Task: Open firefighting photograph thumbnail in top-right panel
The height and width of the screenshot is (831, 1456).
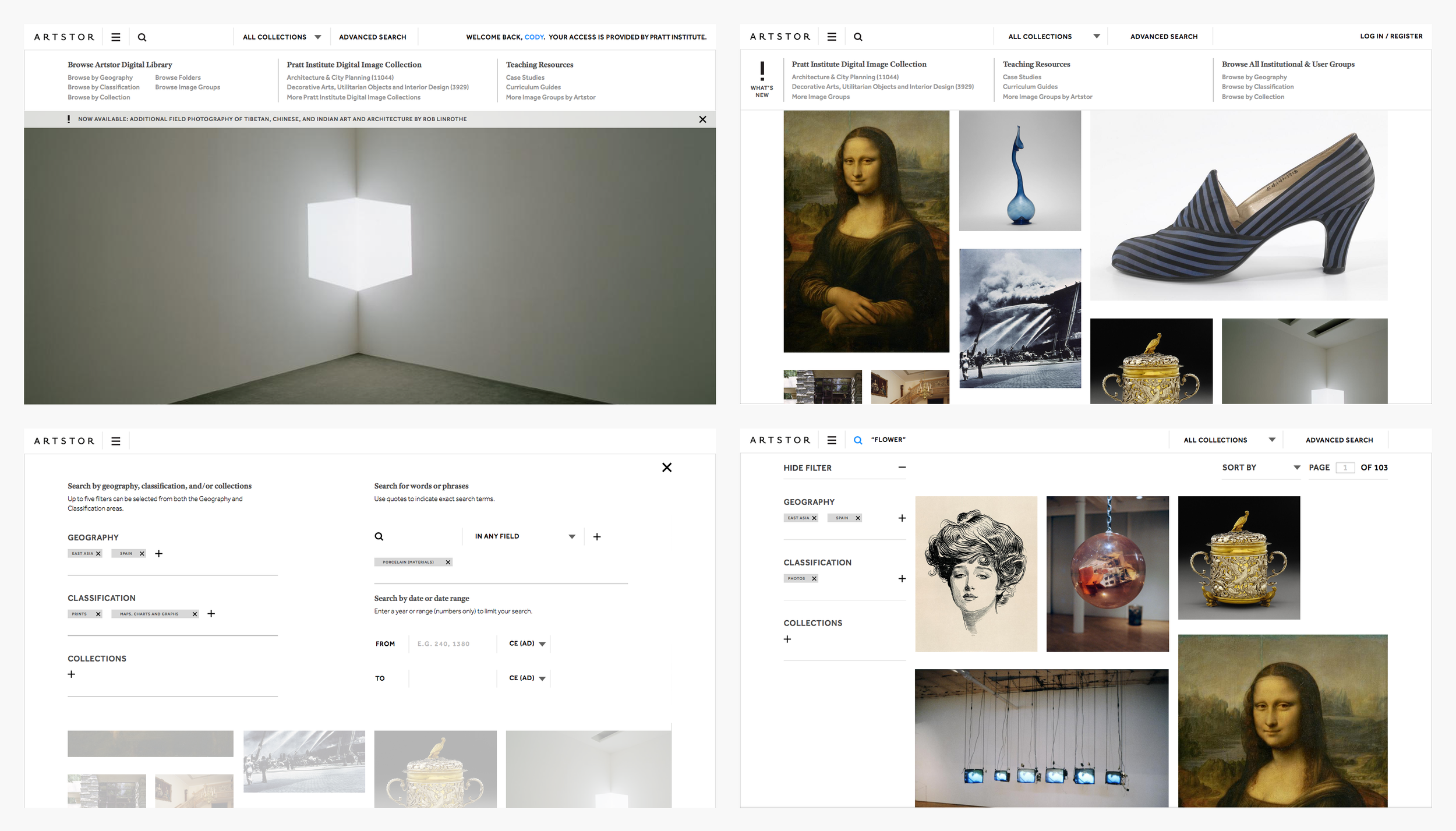Action: 1020,319
